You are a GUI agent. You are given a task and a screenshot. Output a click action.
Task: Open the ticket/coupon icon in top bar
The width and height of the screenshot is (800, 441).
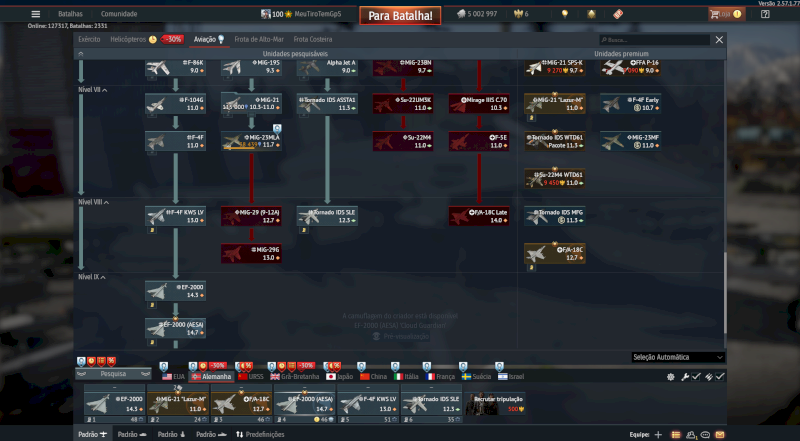coord(618,14)
